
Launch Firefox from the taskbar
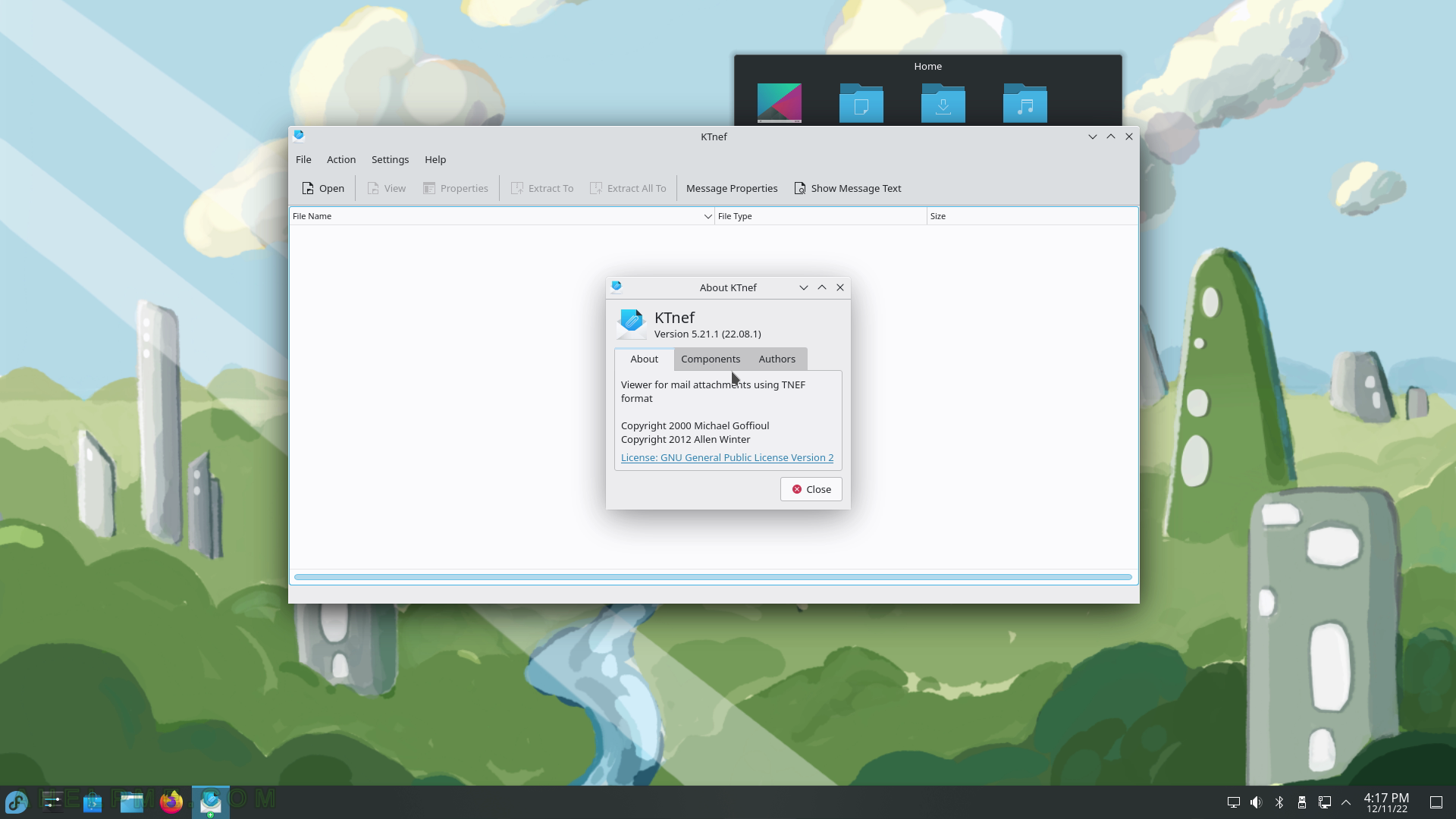(x=171, y=802)
